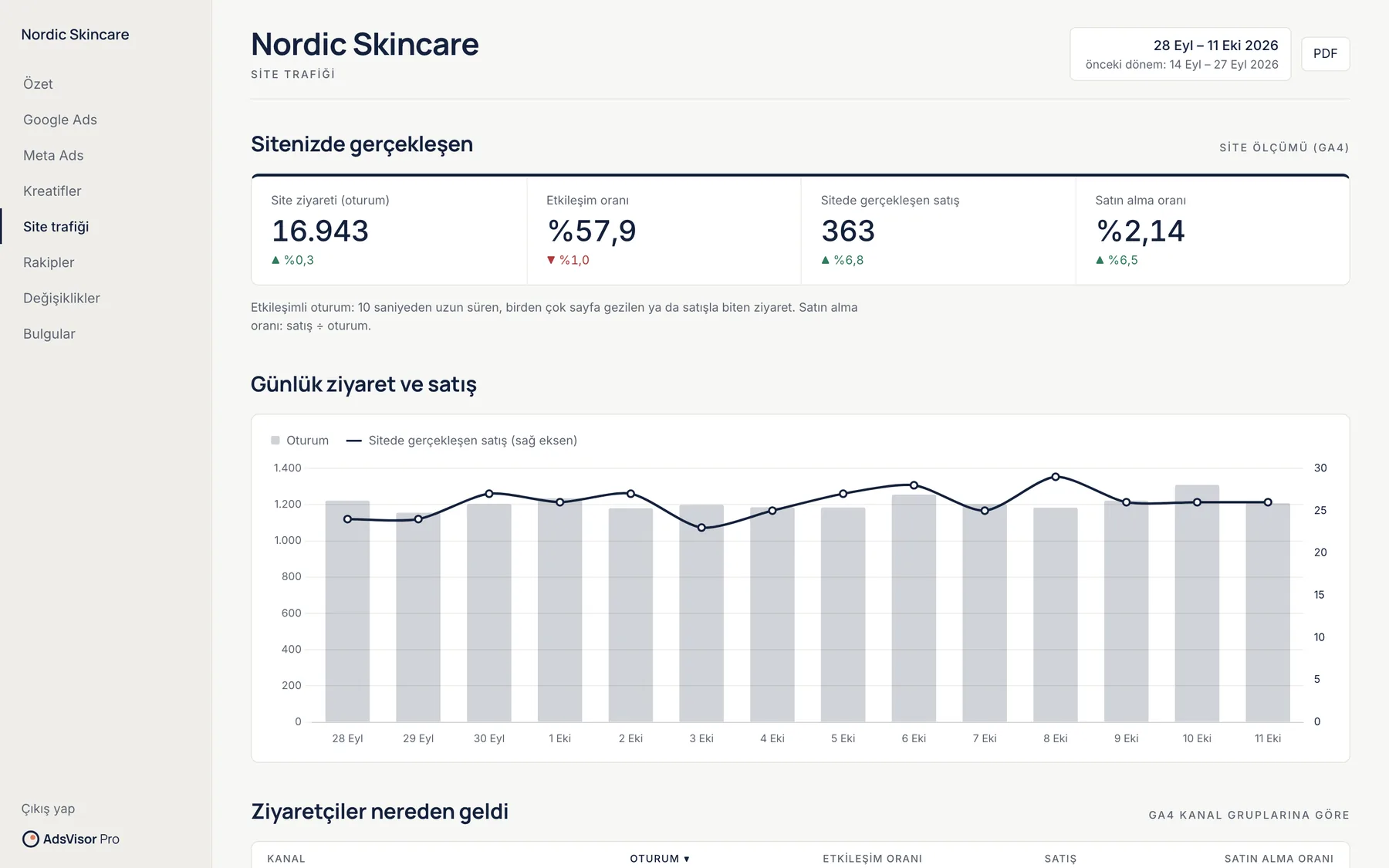
Task: Sort table by OTURUM column
Action: [660, 859]
